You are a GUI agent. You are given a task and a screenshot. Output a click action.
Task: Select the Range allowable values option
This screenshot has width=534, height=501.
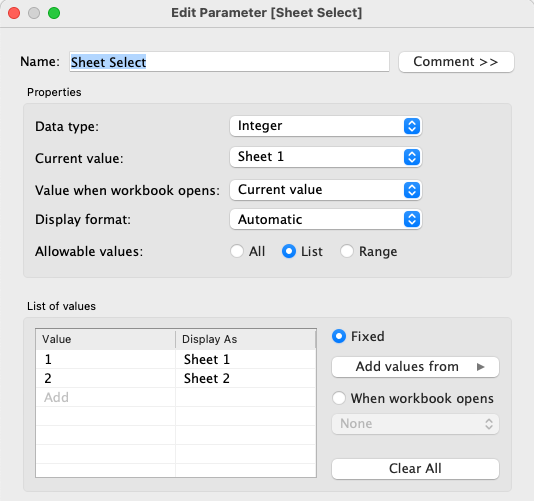tap(369, 251)
